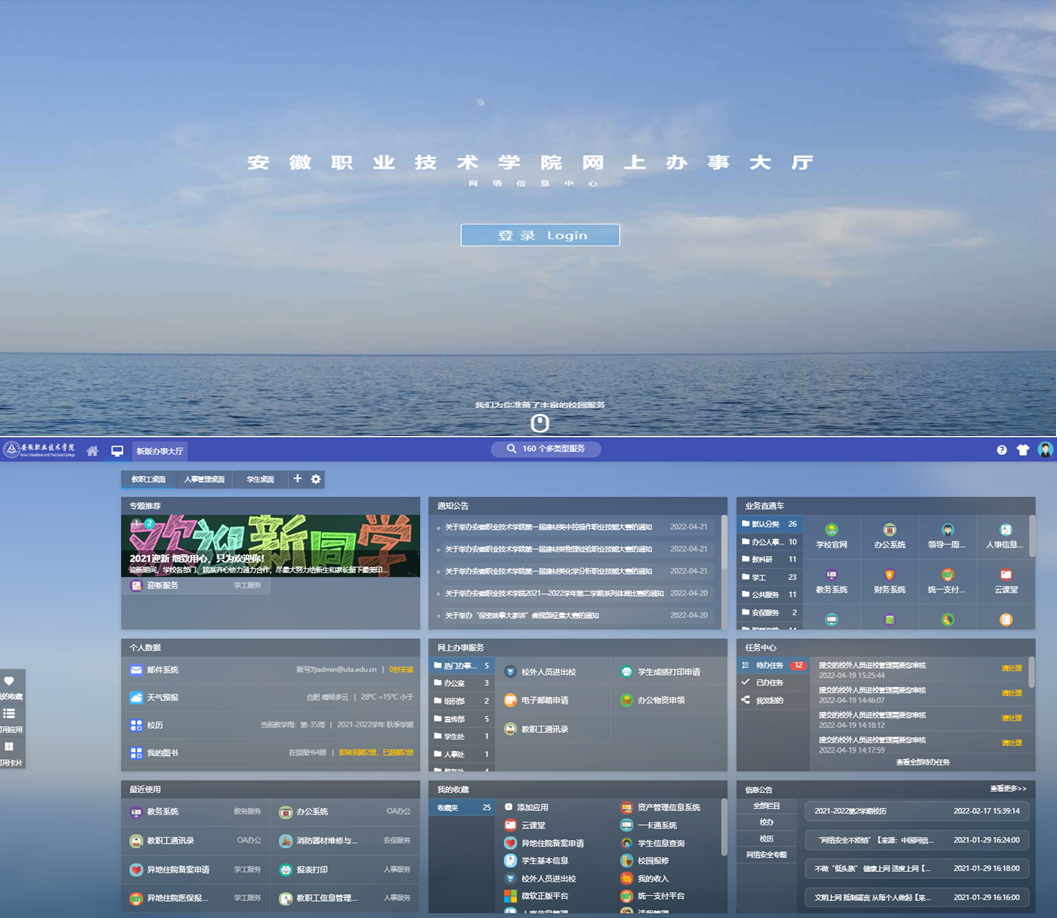Image resolution: width=1057 pixels, height=918 pixels.
Task: Open the user avatar profile icon
Action: pyautogui.click(x=1045, y=450)
